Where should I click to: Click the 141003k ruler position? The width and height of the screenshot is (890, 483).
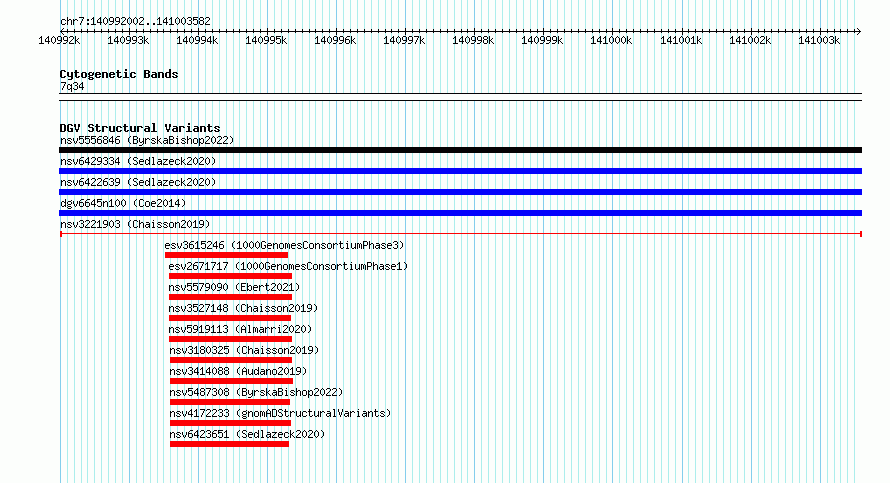[x=819, y=40]
